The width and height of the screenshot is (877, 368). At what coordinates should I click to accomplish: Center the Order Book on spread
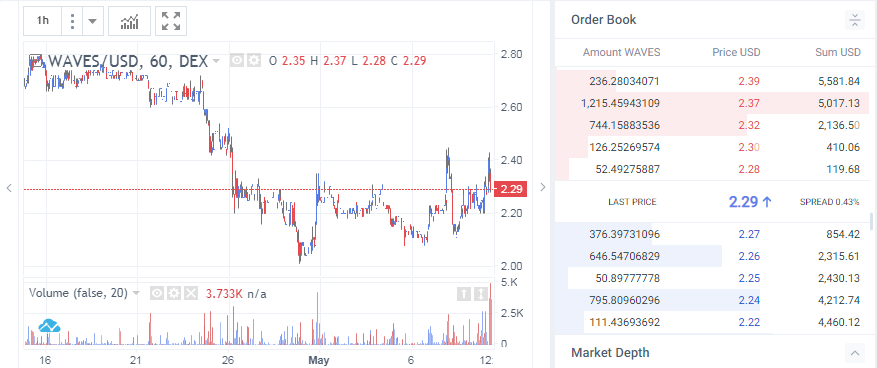coord(855,20)
